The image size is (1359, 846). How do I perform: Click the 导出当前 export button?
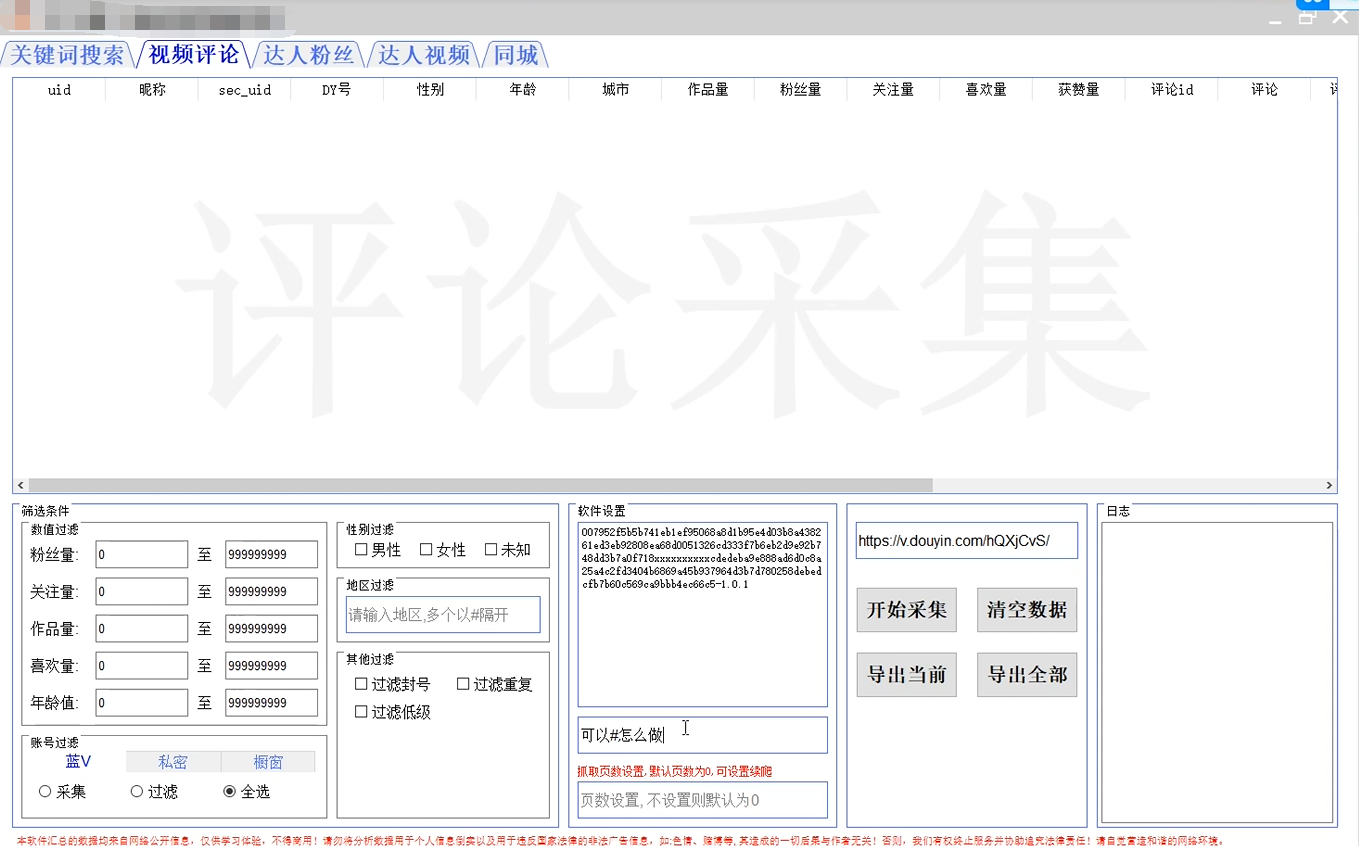(906, 674)
